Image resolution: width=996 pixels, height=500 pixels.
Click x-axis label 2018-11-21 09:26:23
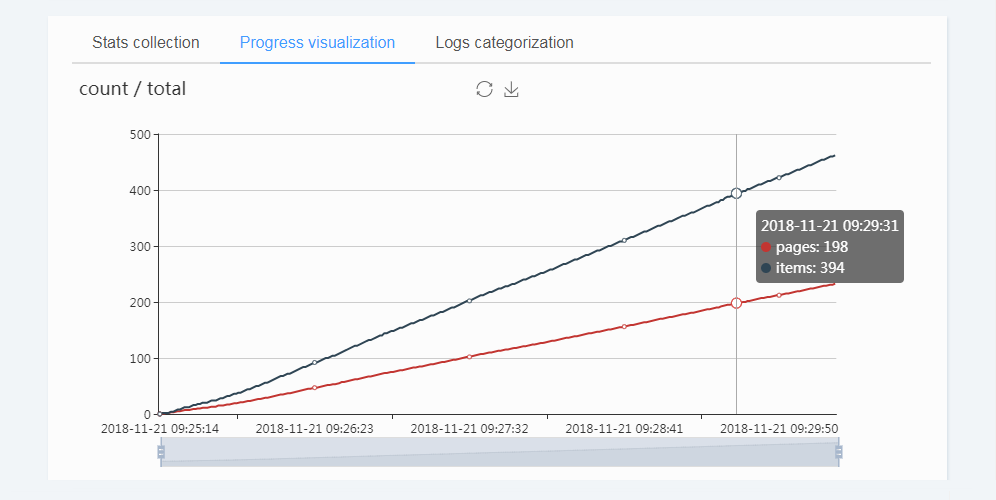(314, 429)
